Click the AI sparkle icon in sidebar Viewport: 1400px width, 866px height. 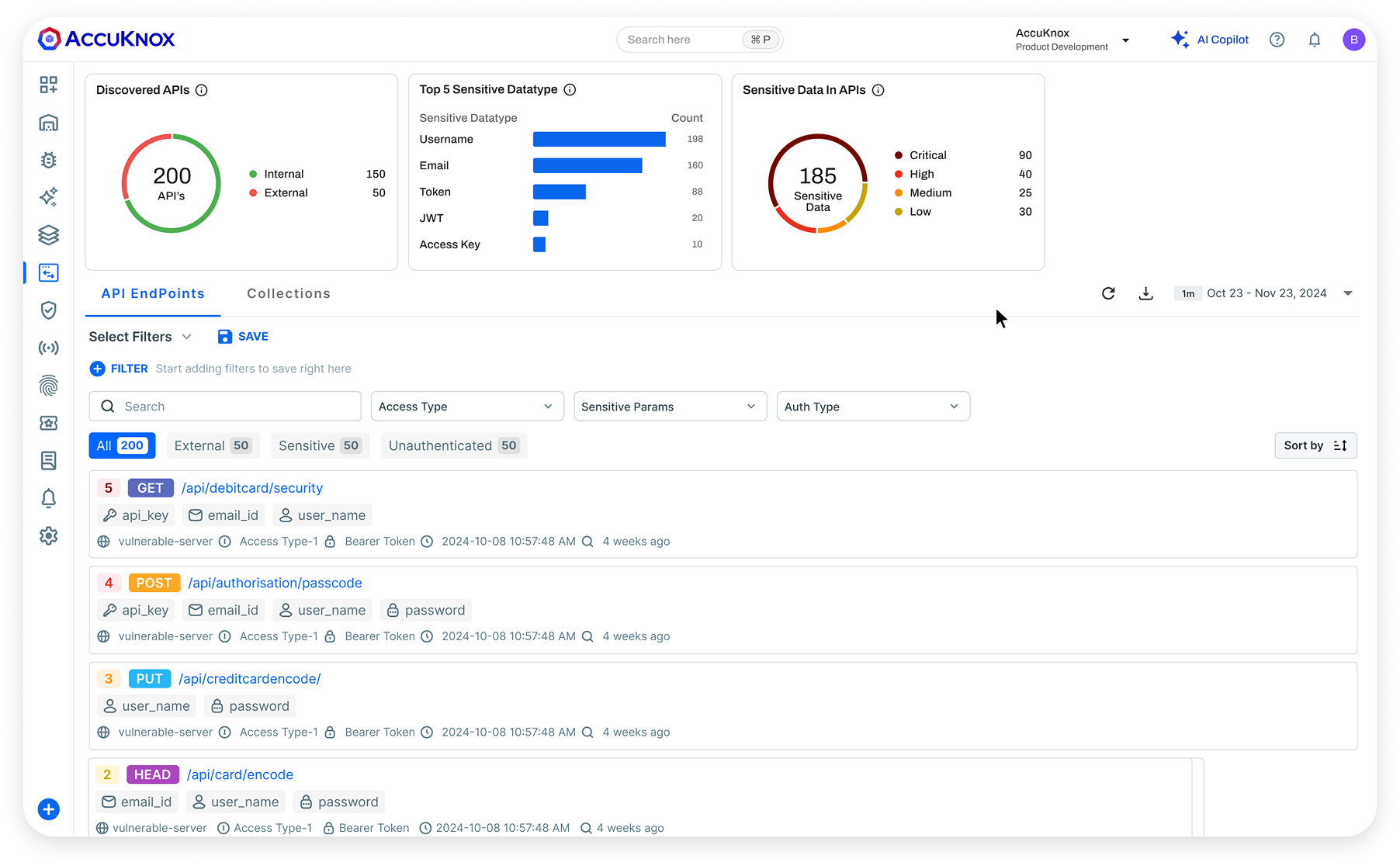click(48, 197)
